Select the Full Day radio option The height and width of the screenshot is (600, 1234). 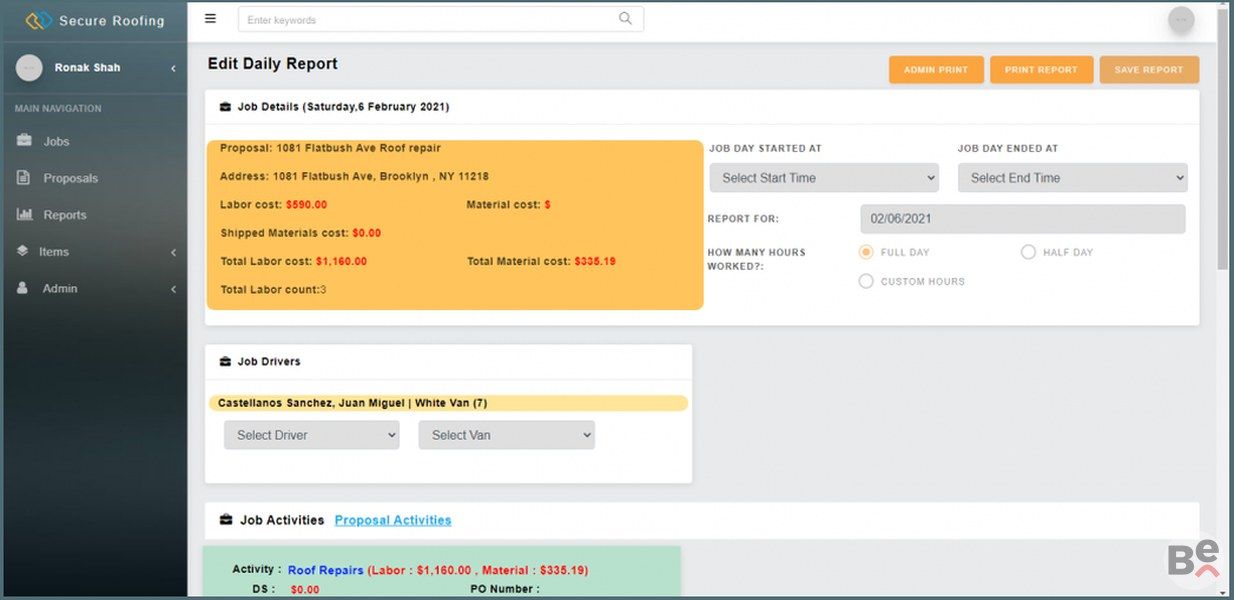[x=866, y=252]
